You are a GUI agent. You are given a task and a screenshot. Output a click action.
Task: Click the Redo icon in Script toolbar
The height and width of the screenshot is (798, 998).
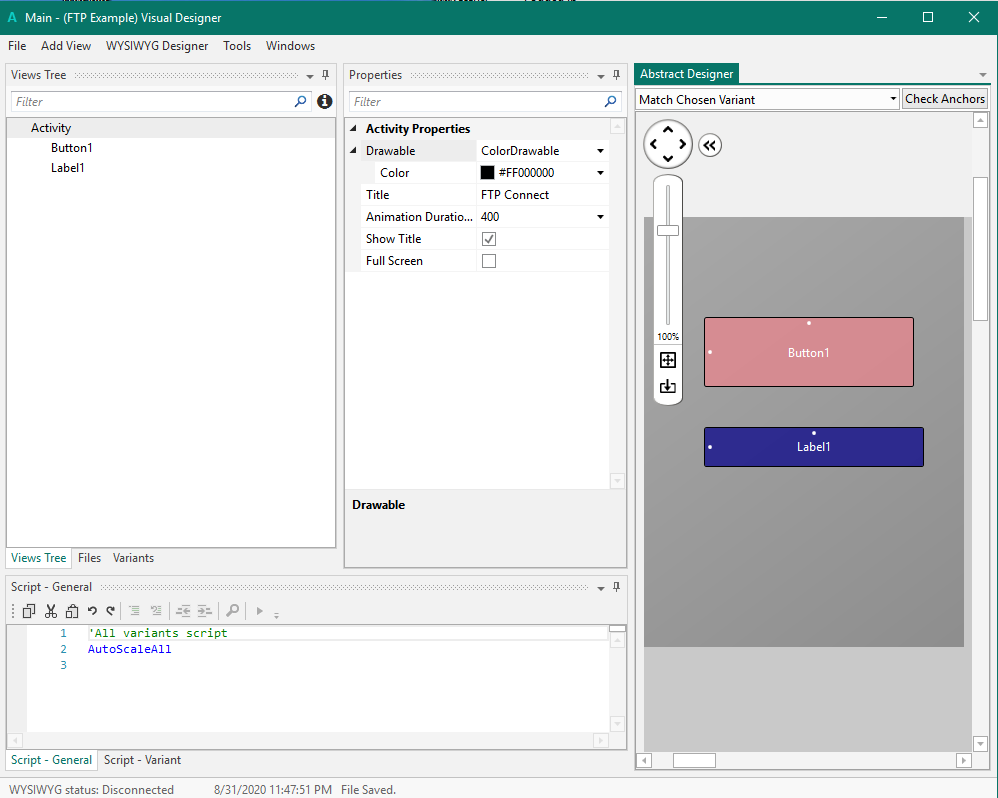(110, 611)
